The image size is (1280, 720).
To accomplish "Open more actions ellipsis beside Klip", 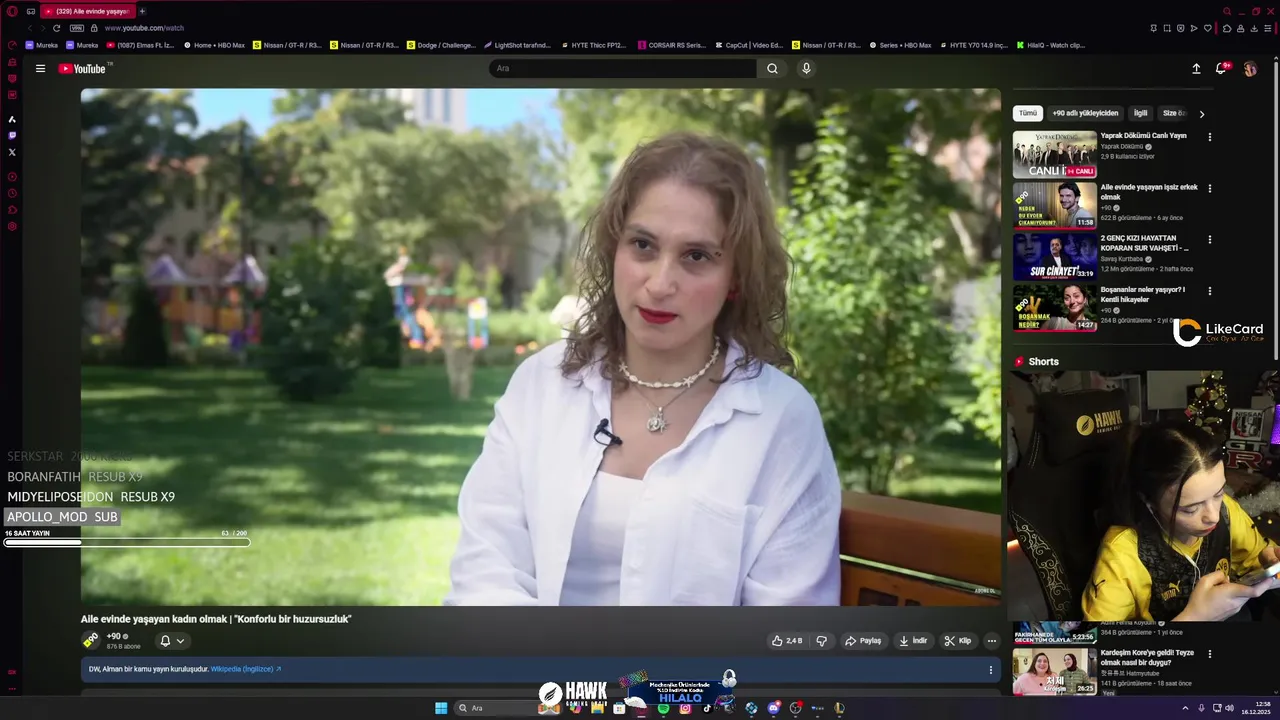I will click(992, 641).
